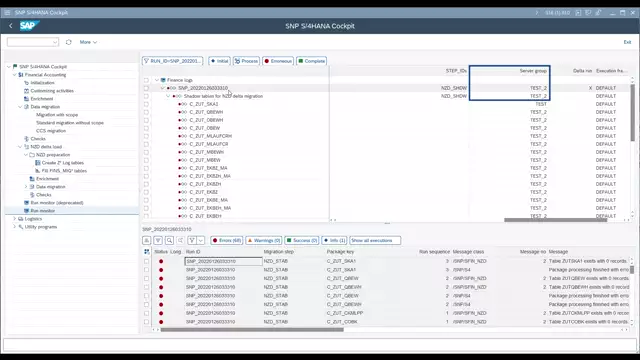Click the RUN_ID=SNP_202201... filter button
The width and height of the screenshot is (640, 360).
(x=172, y=61)
